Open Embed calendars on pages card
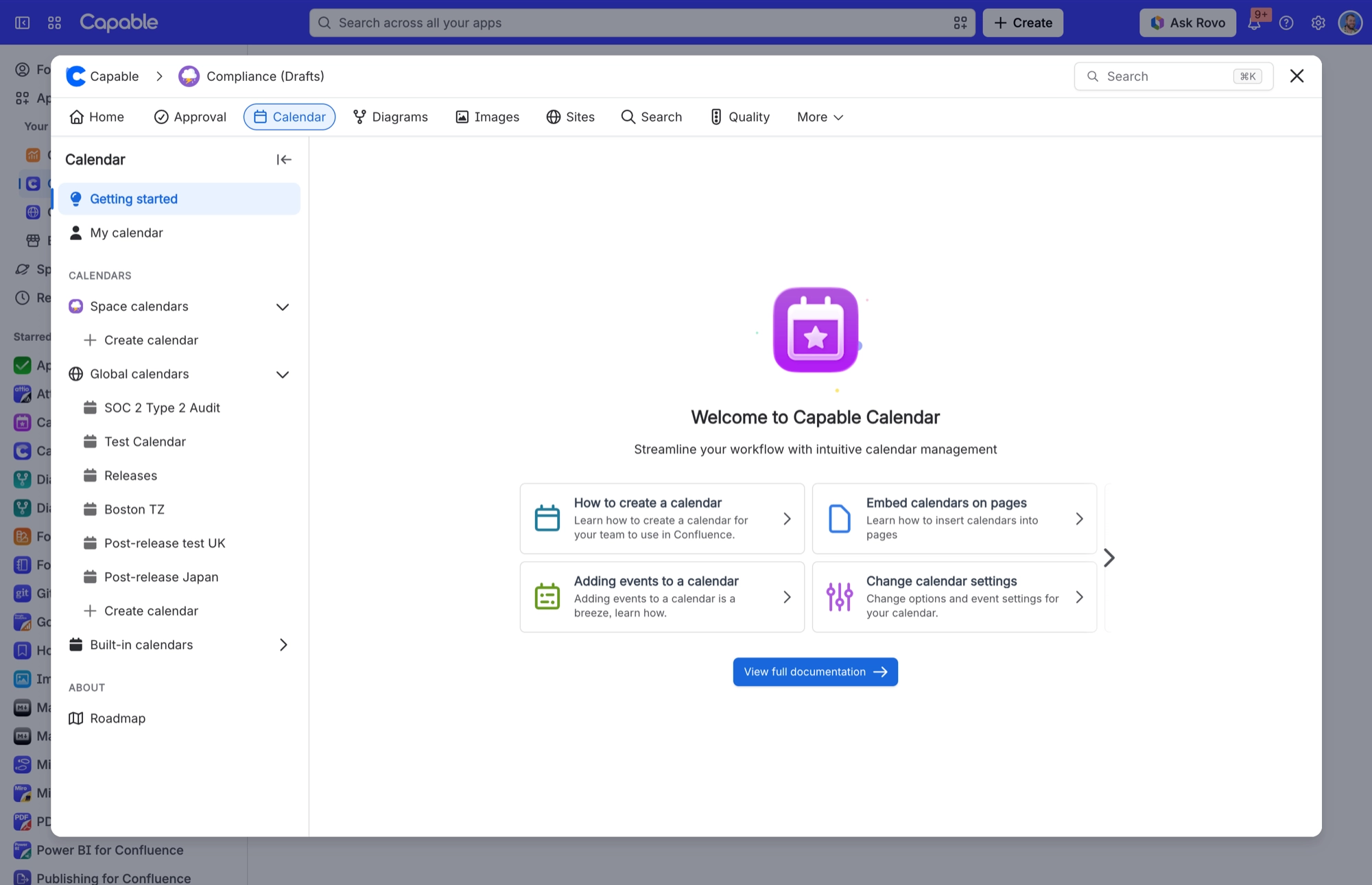1372x885 pixels. [x=954, y=519]
